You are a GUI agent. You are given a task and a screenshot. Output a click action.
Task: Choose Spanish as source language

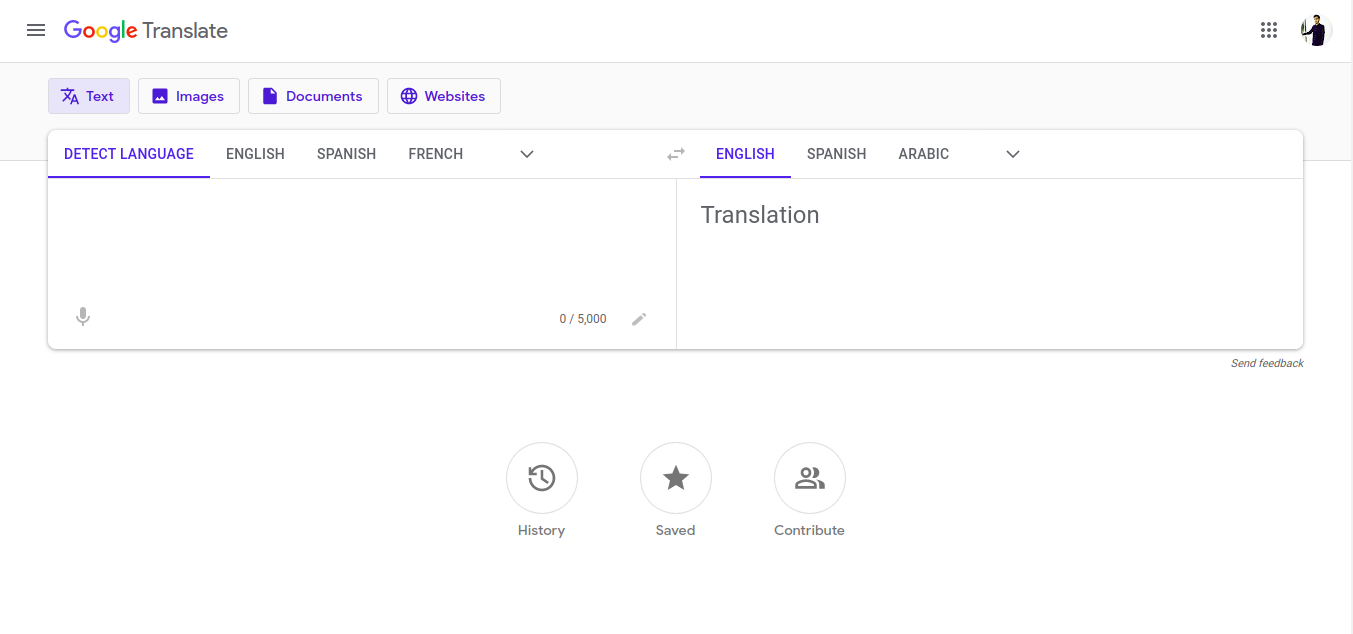pyautogui.click(x=346, y=154)
